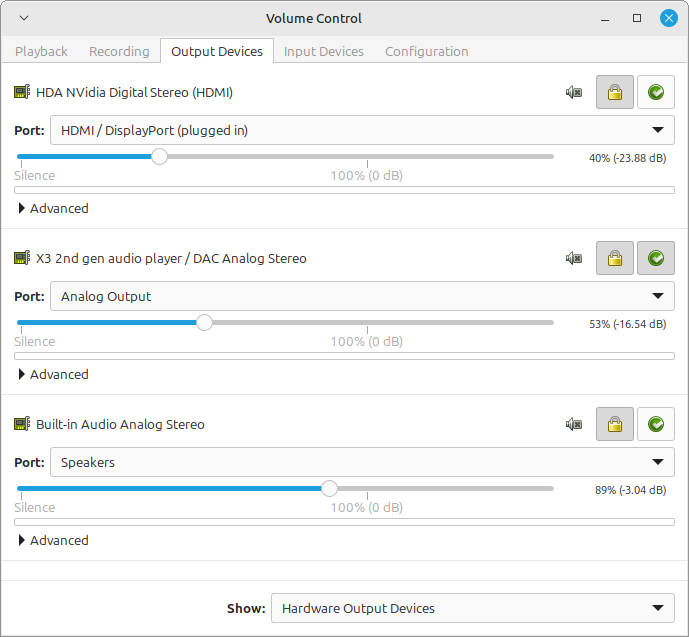Click the 53% (-16.54 dB) volume readout
This screenshot has width=689, height=637.
pyautogui.click(x=627, y=324)
